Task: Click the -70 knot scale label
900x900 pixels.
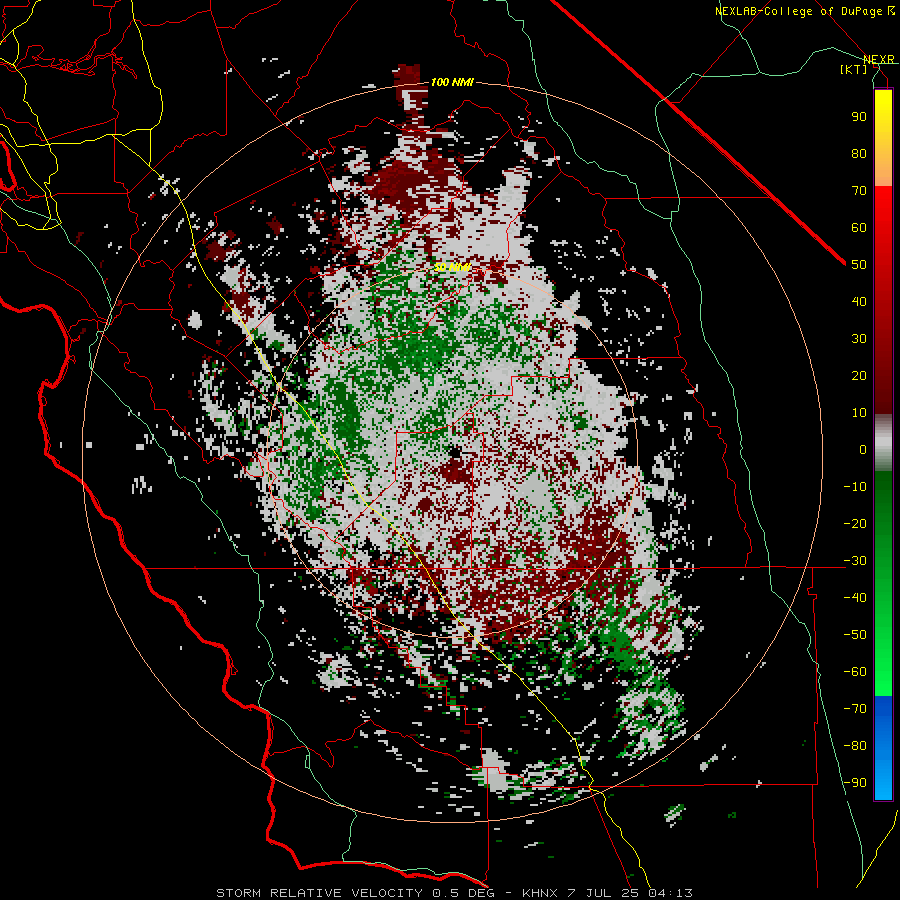Action: 855,708
